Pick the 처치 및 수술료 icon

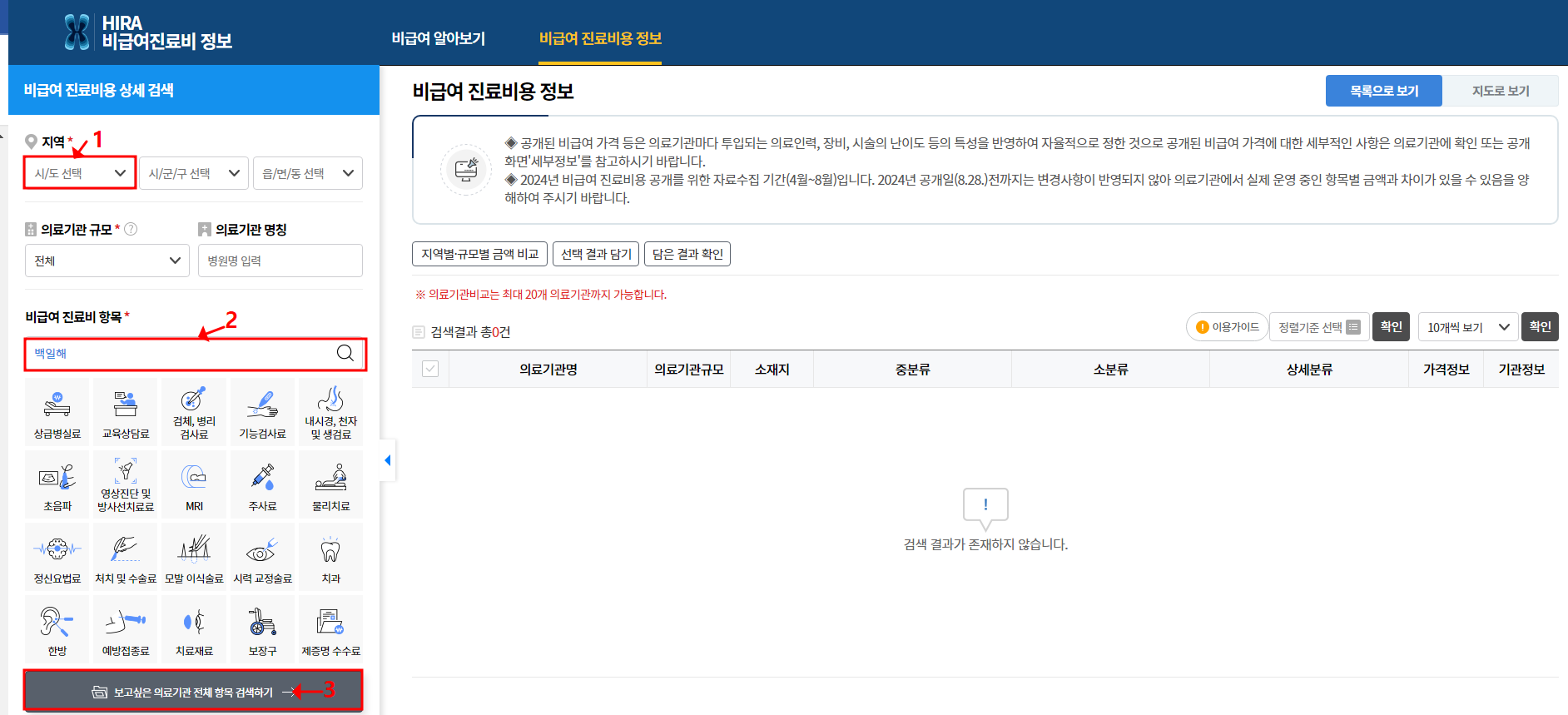126,557
